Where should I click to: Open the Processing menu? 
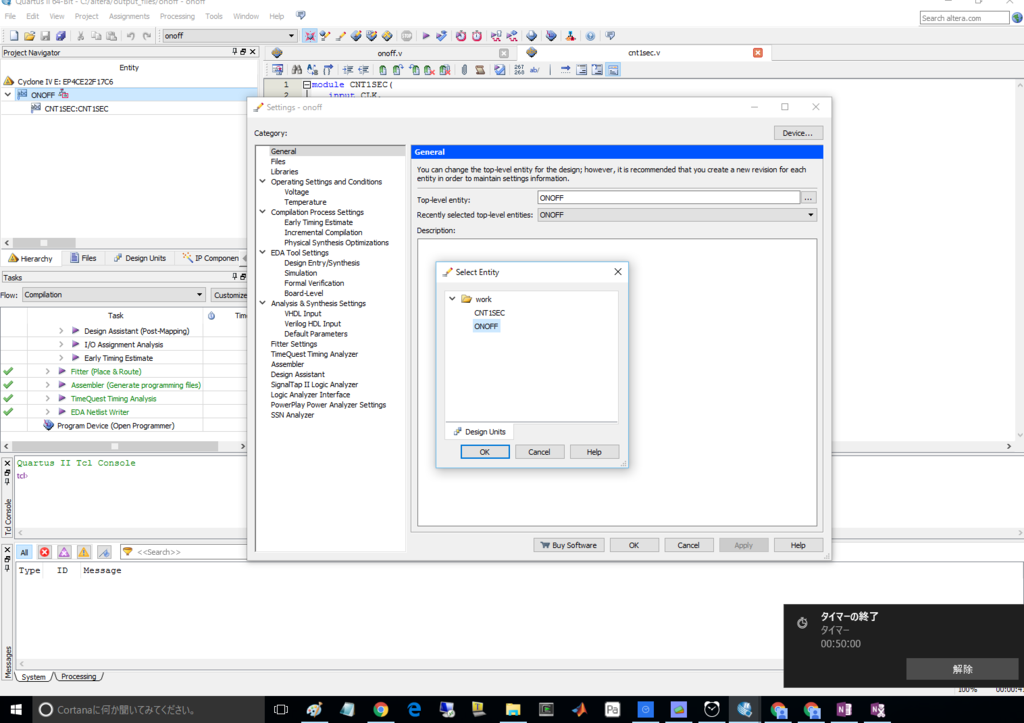click(177, 16)
